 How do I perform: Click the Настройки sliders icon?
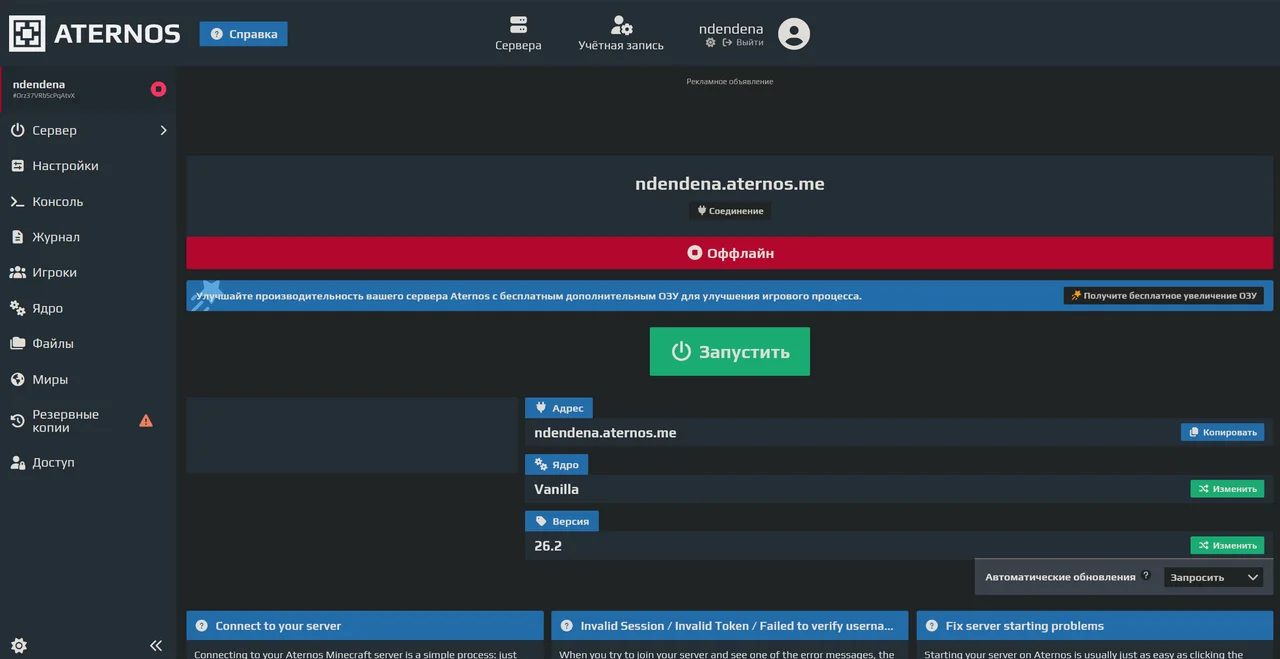[x=17, y=166]
